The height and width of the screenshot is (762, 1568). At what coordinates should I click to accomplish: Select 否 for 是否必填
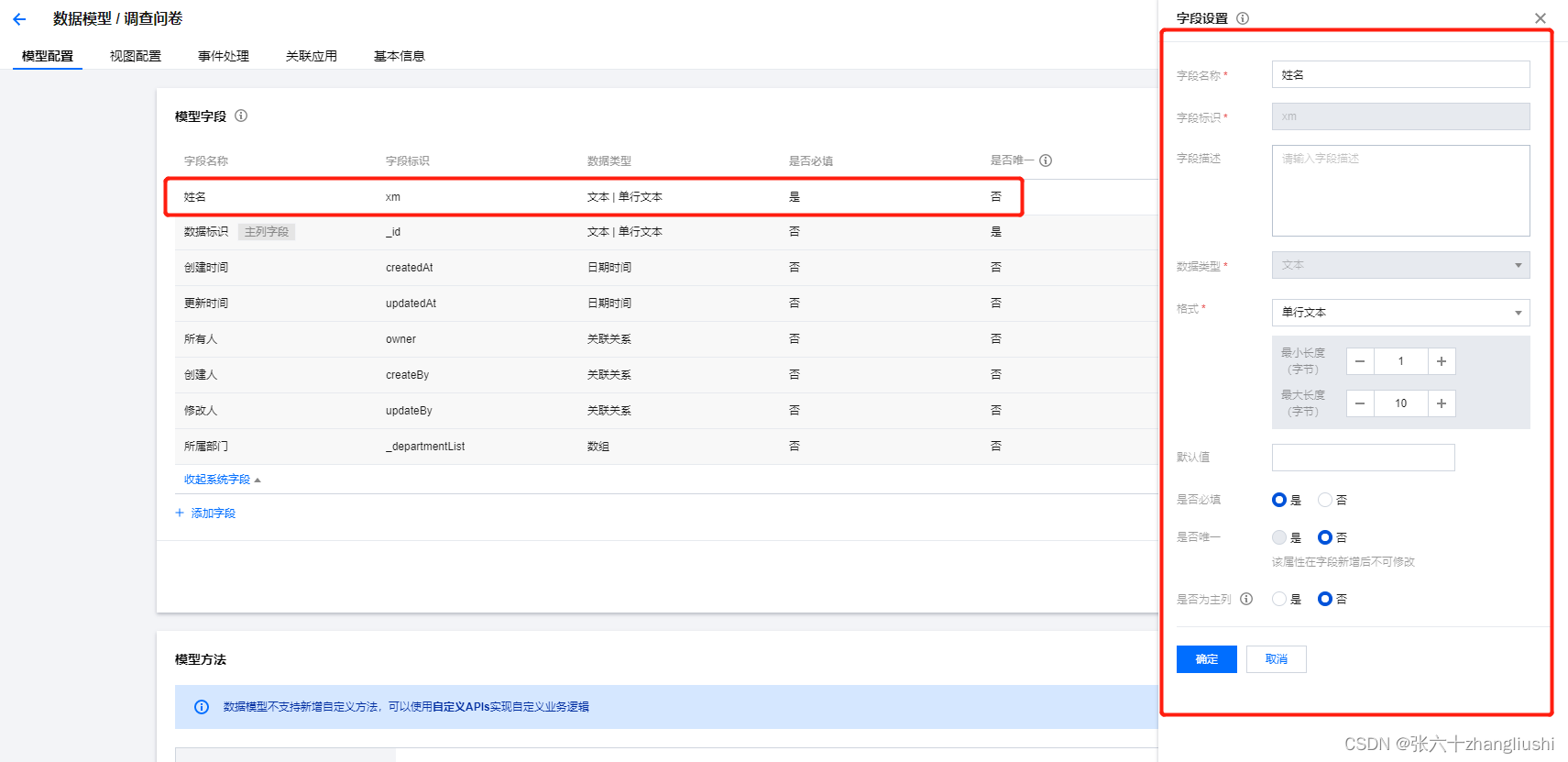coord(1325,500)
